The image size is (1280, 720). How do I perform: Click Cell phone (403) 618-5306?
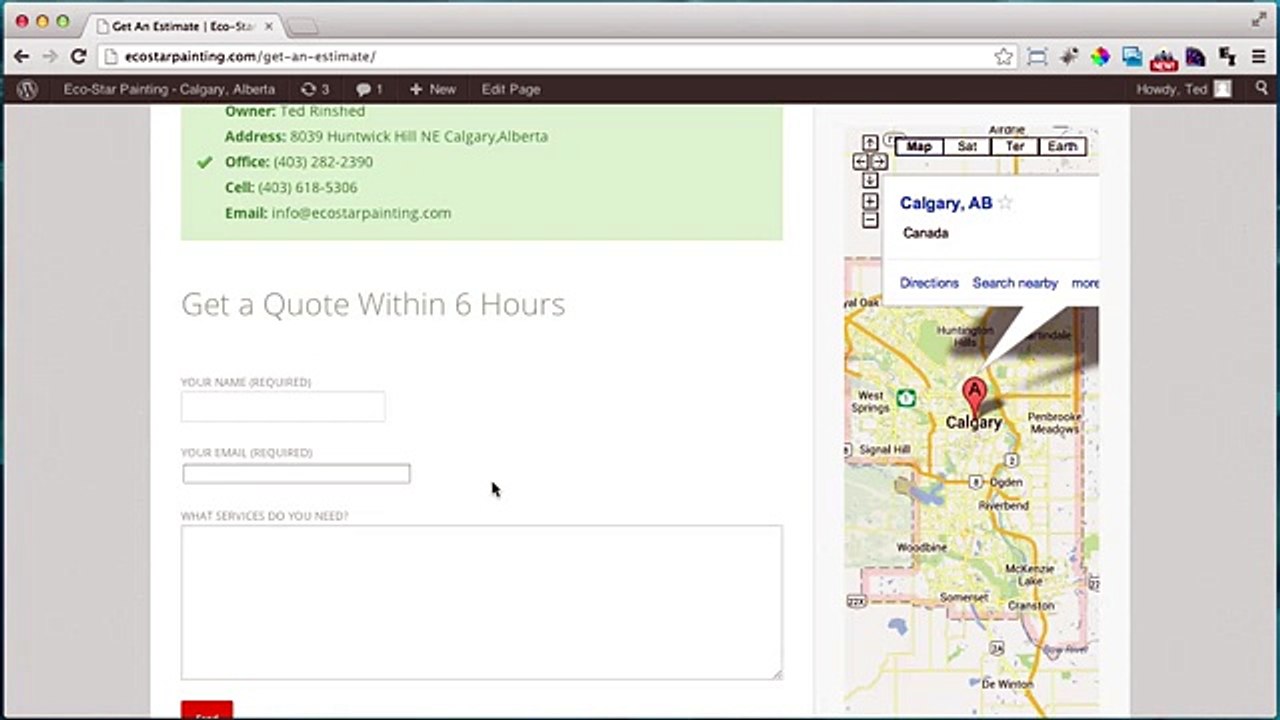pyautogui.click(x=307, y=187)
